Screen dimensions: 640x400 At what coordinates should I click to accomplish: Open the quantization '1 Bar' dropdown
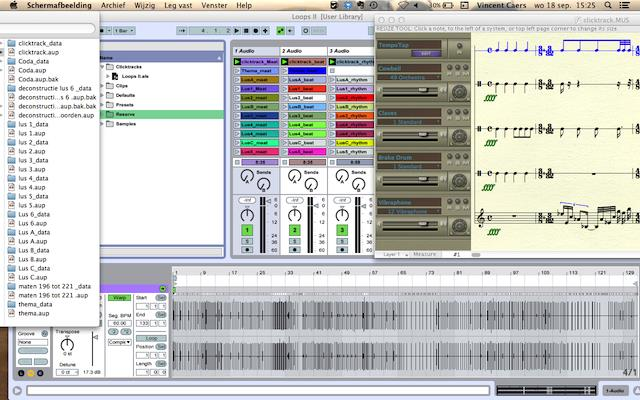coord(125,31)
